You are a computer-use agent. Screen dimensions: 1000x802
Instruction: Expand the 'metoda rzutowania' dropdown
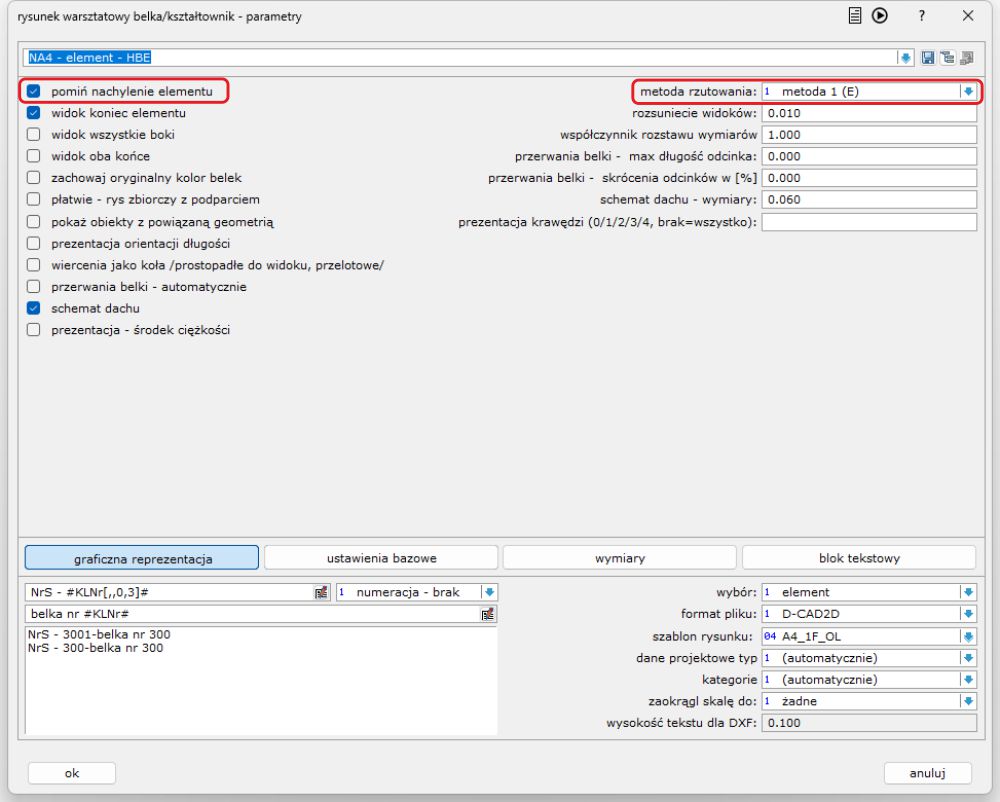967,92
